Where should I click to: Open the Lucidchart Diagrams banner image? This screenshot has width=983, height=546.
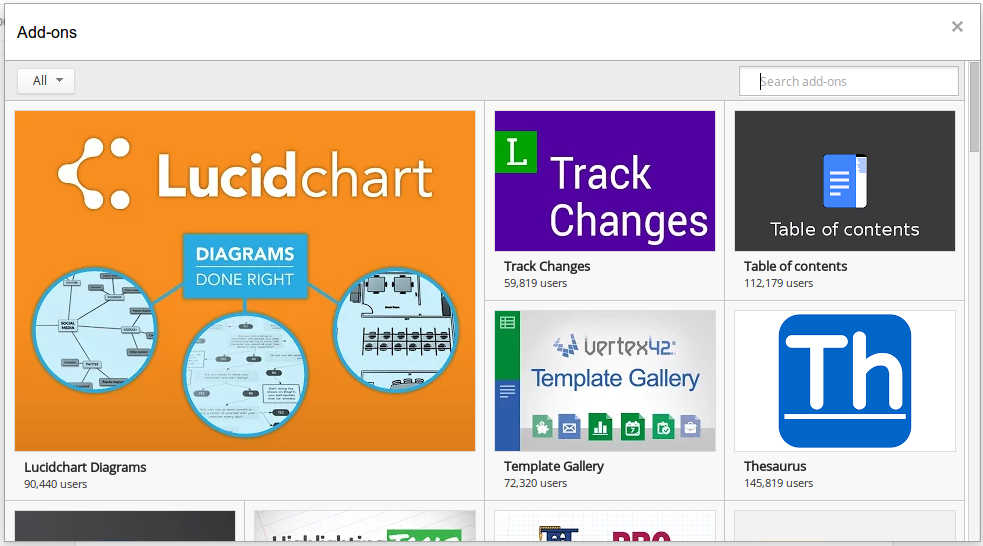coord(244,281)
